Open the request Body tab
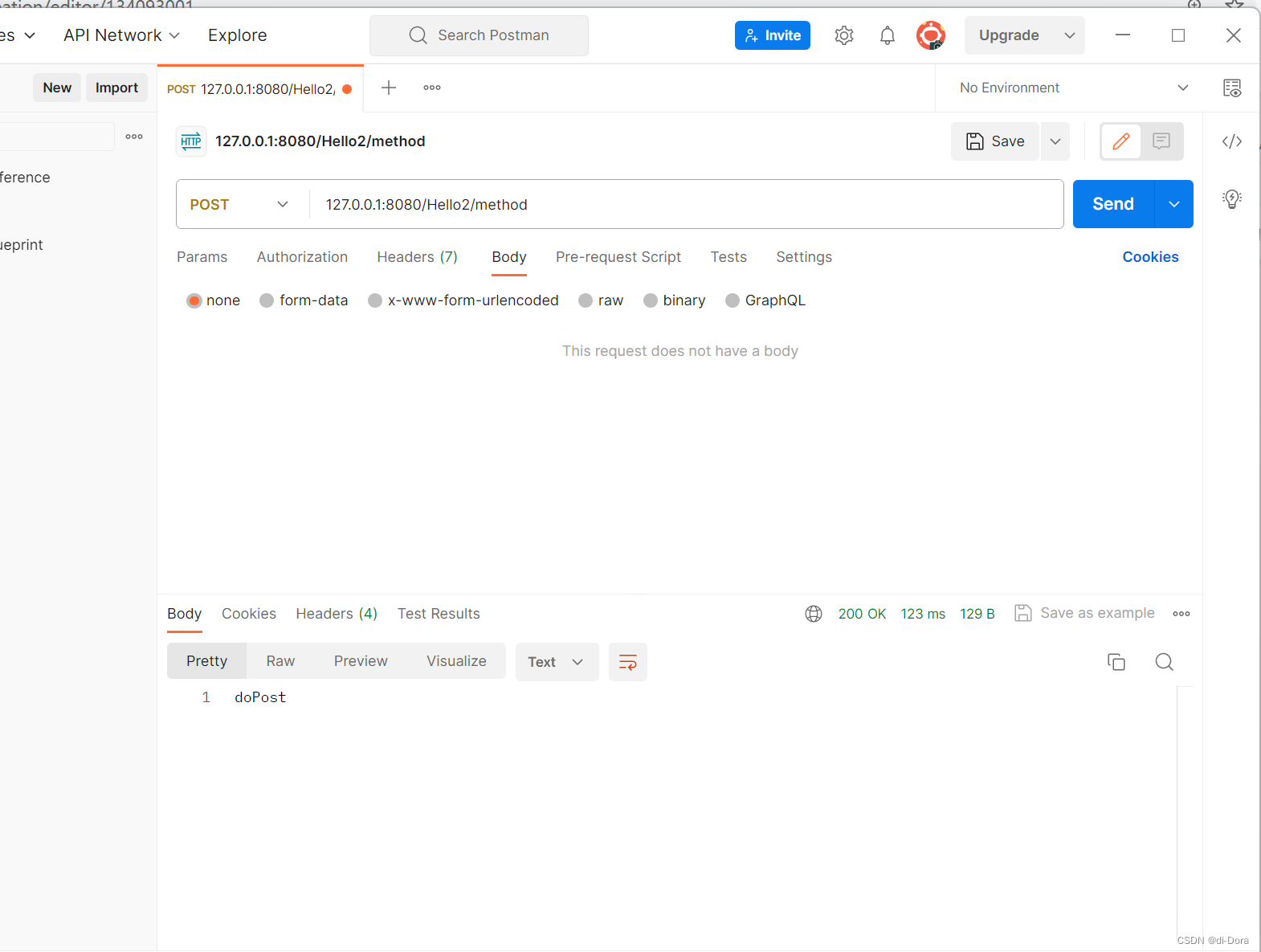Screen dimensions: 1261x952 509,257
